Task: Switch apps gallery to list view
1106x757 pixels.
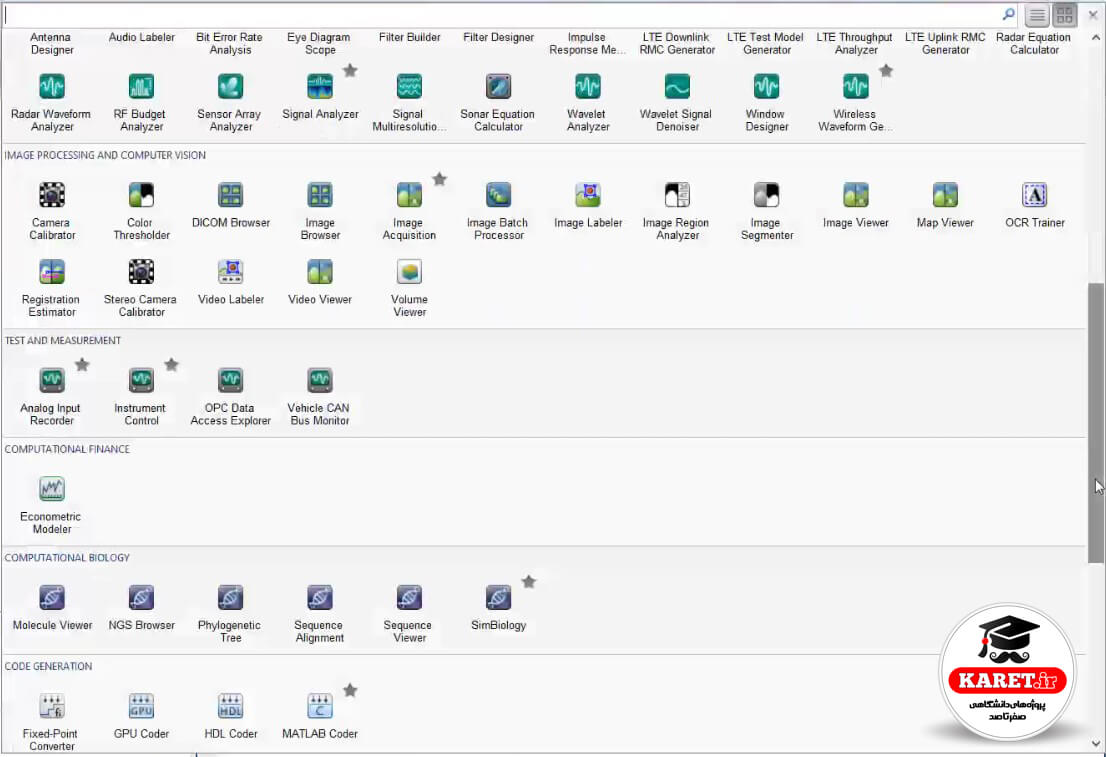Action: point(1037,15)
